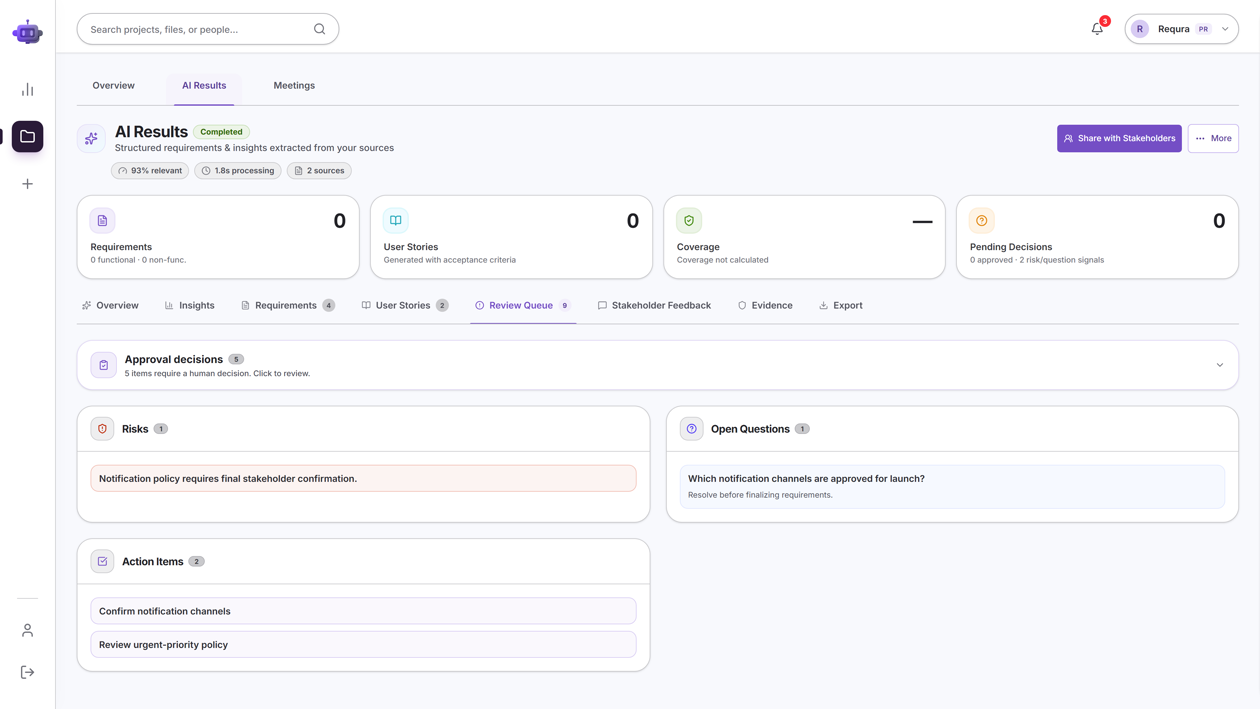Click the search magnifier icon
1260x709 pixels.
pyautogui.click(x=319, y=29)
